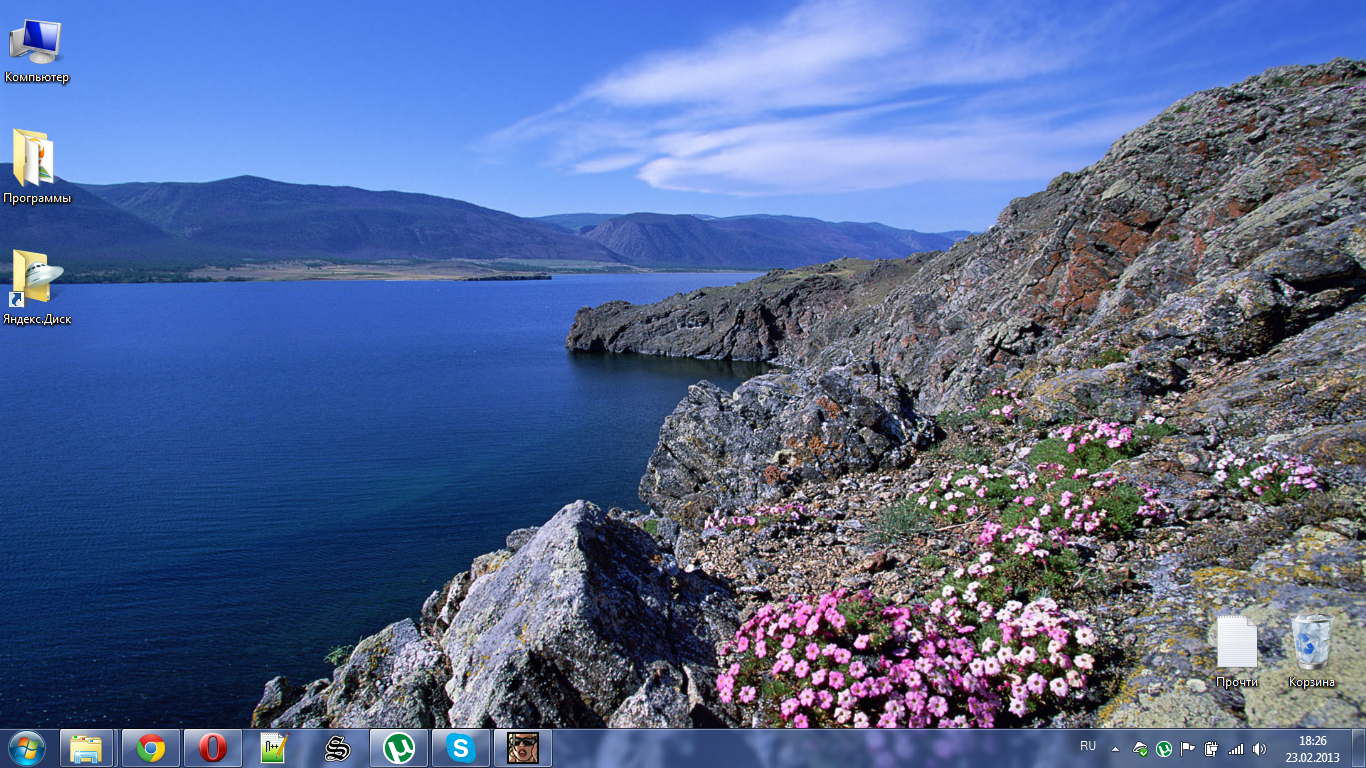
Task: Open GTA San Andreas taskbar icon
Action: (522, 748)
